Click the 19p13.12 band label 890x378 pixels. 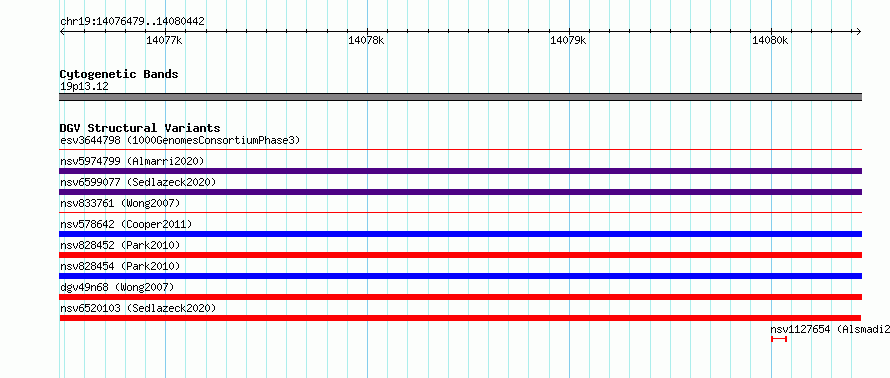[x=84, y=87]
